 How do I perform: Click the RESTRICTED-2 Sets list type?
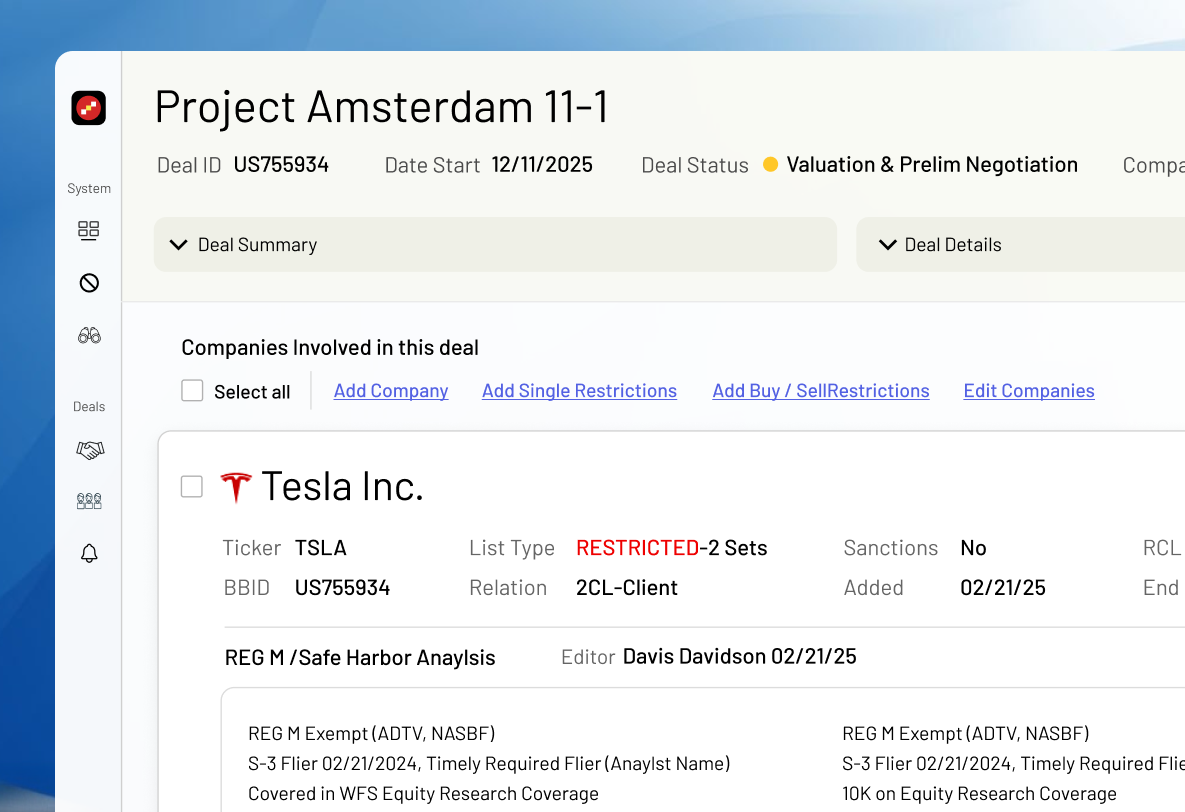tap(671, 548)
